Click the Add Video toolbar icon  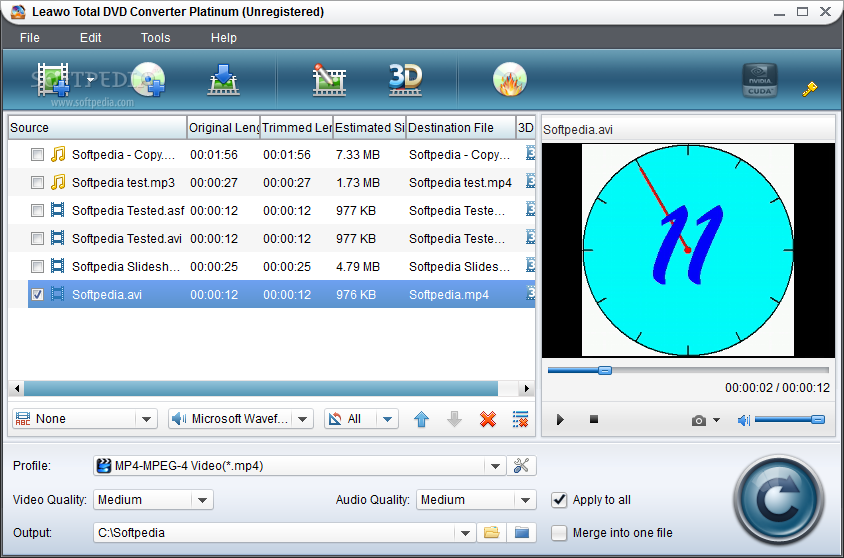tap(53, 80)
